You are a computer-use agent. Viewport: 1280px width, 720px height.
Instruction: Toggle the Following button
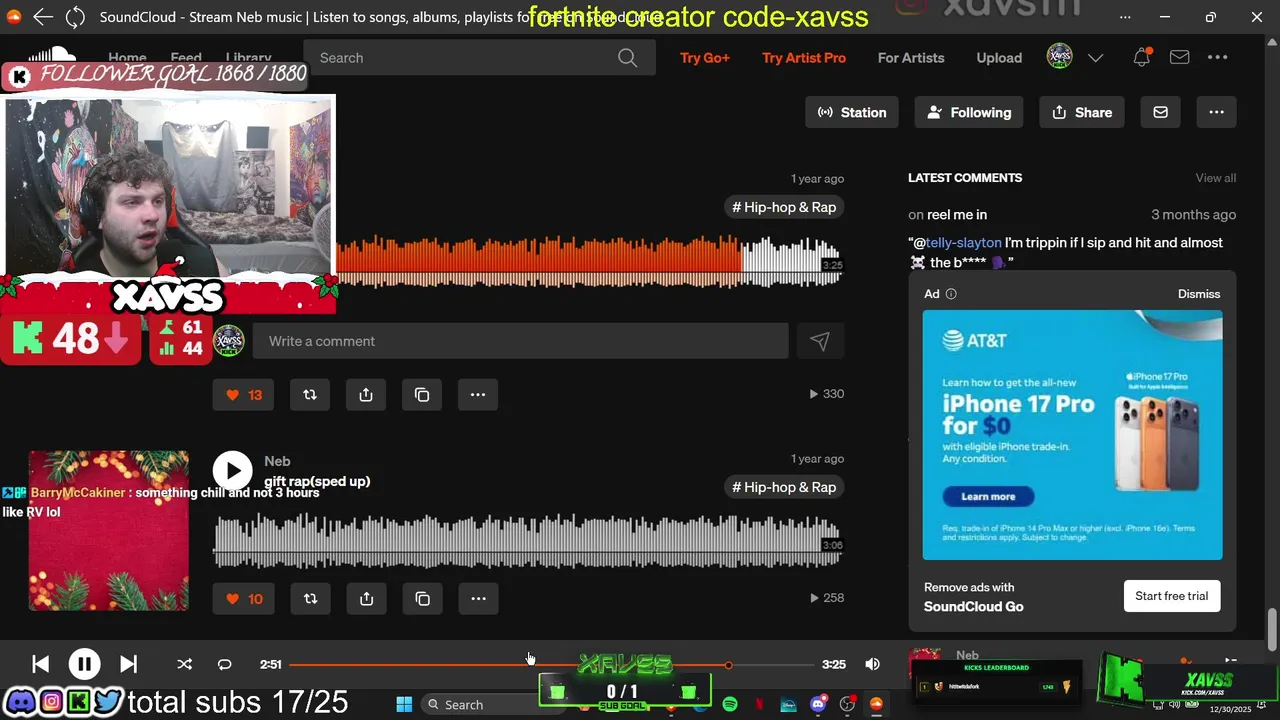click(x=968, y=112)
